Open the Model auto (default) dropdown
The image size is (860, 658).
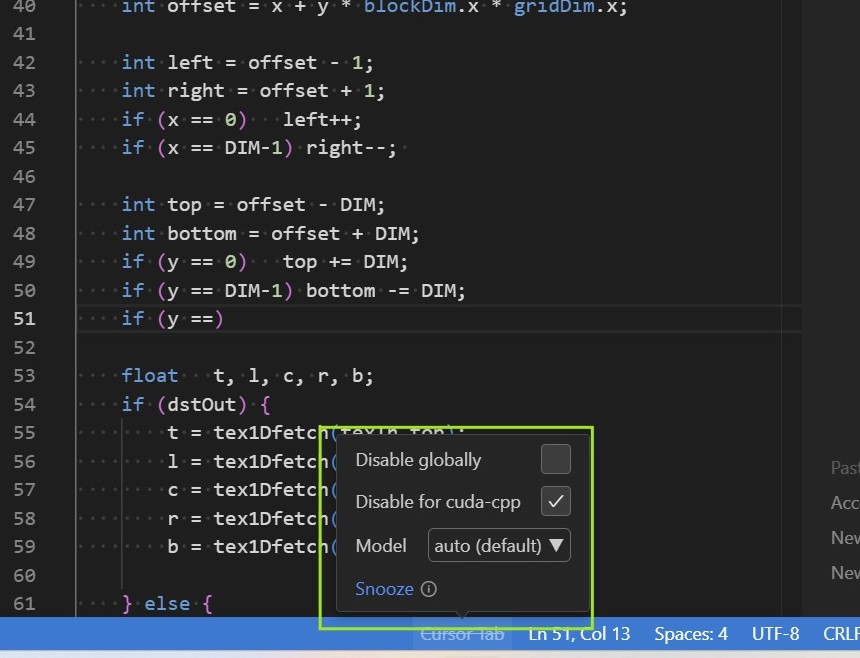coord(499,546)
